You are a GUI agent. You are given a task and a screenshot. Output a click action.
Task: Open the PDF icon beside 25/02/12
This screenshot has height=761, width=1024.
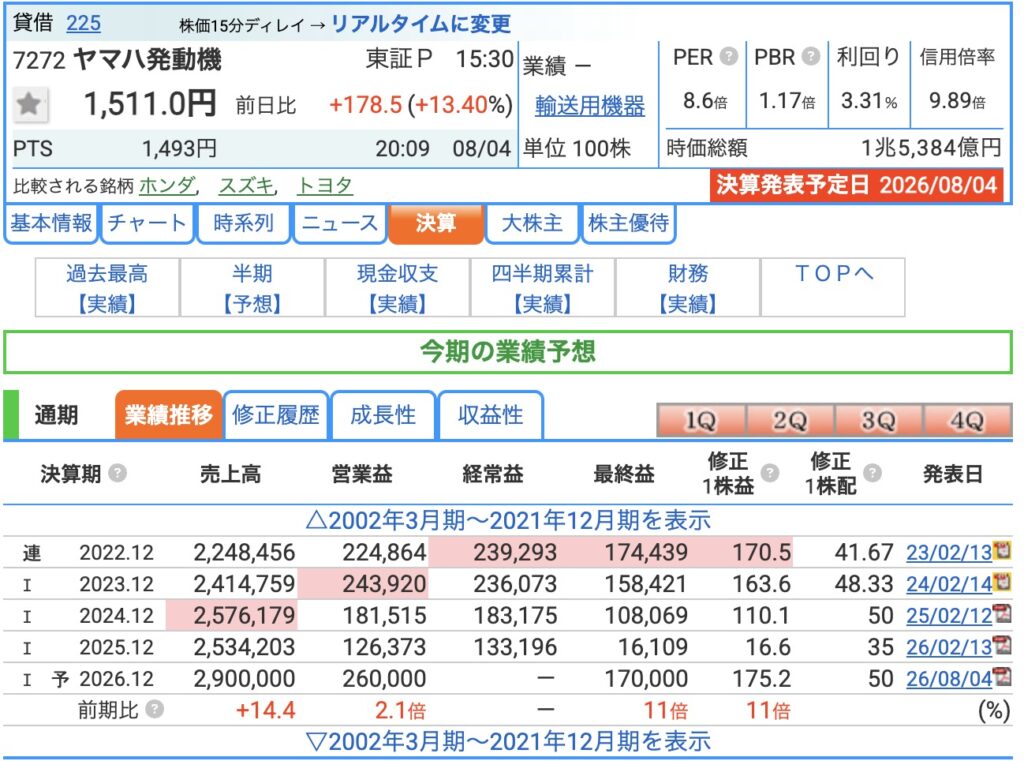(x=1002, y=613)
